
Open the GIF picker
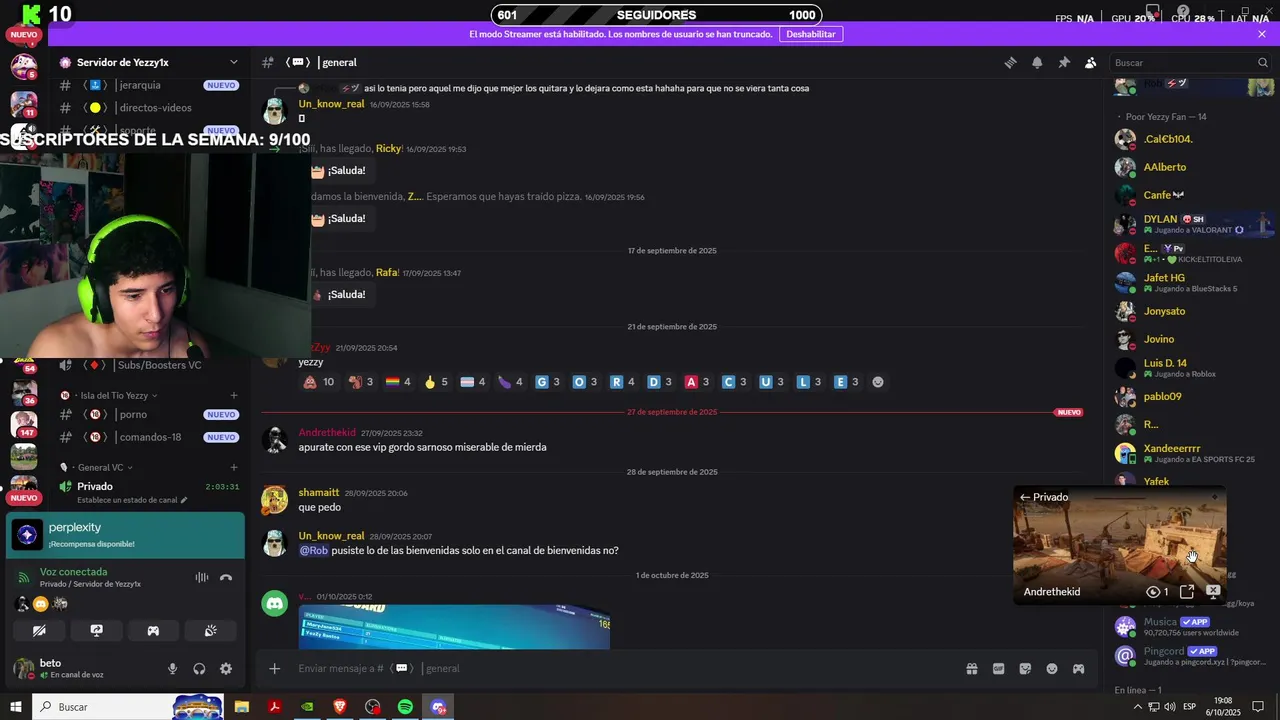(x=998, y=668)
